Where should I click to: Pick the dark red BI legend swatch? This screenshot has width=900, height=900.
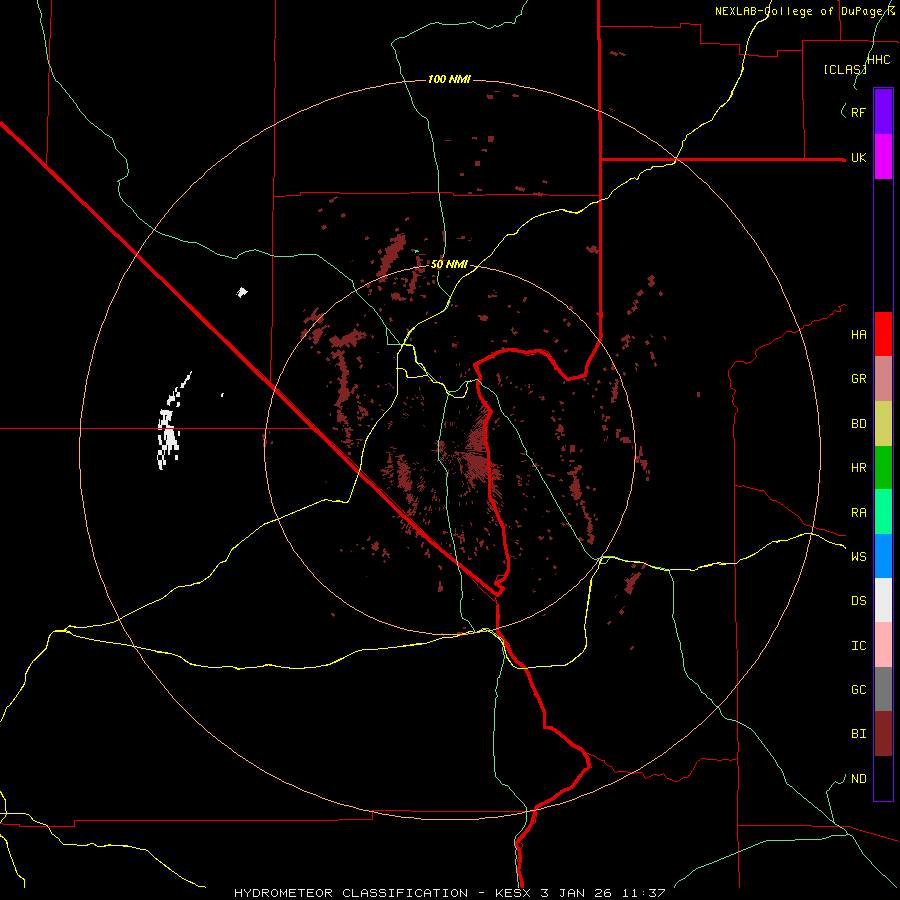[883, 734]
